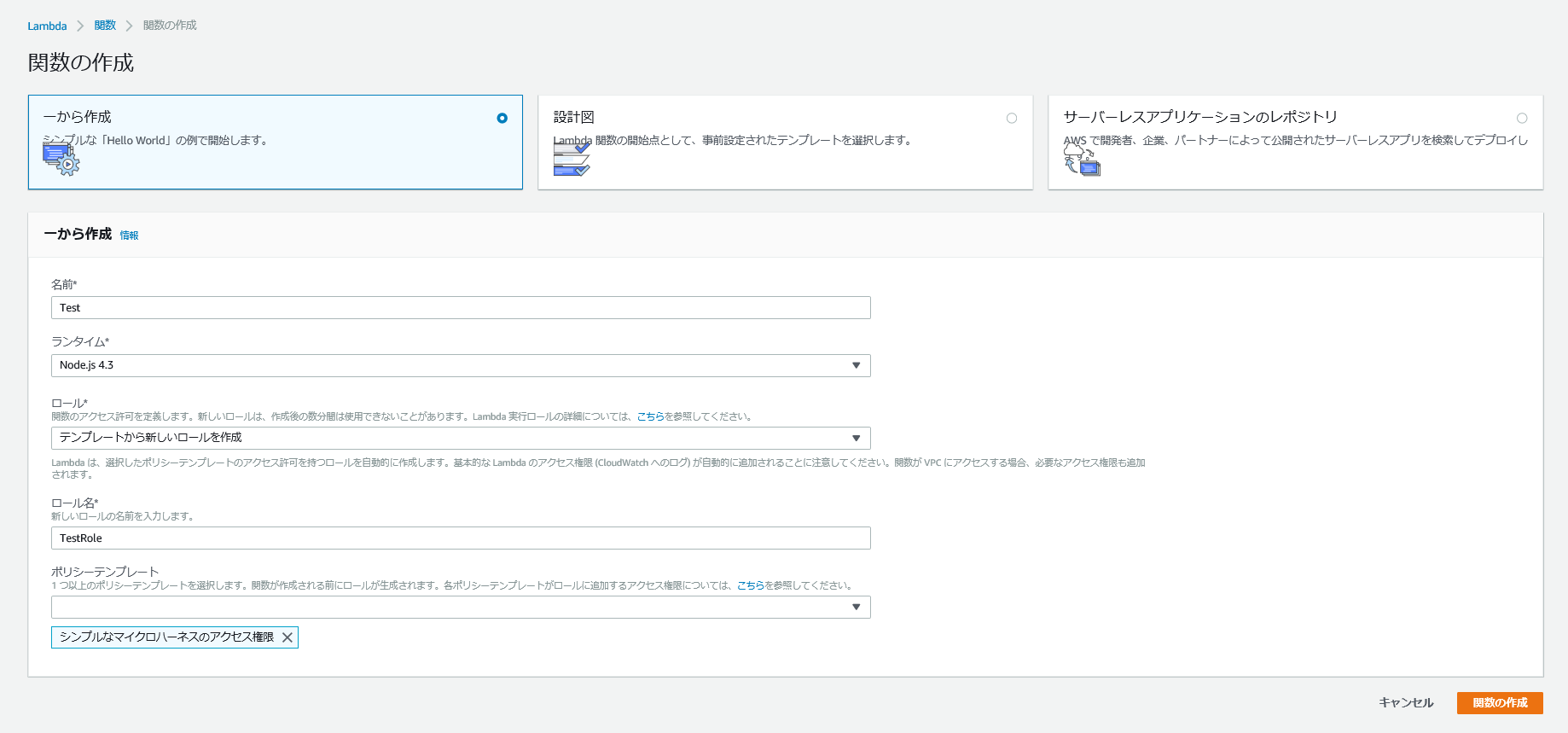Focus the 名前 input field with Test
Screen dimensions: 1568x733
click(461, 308)
